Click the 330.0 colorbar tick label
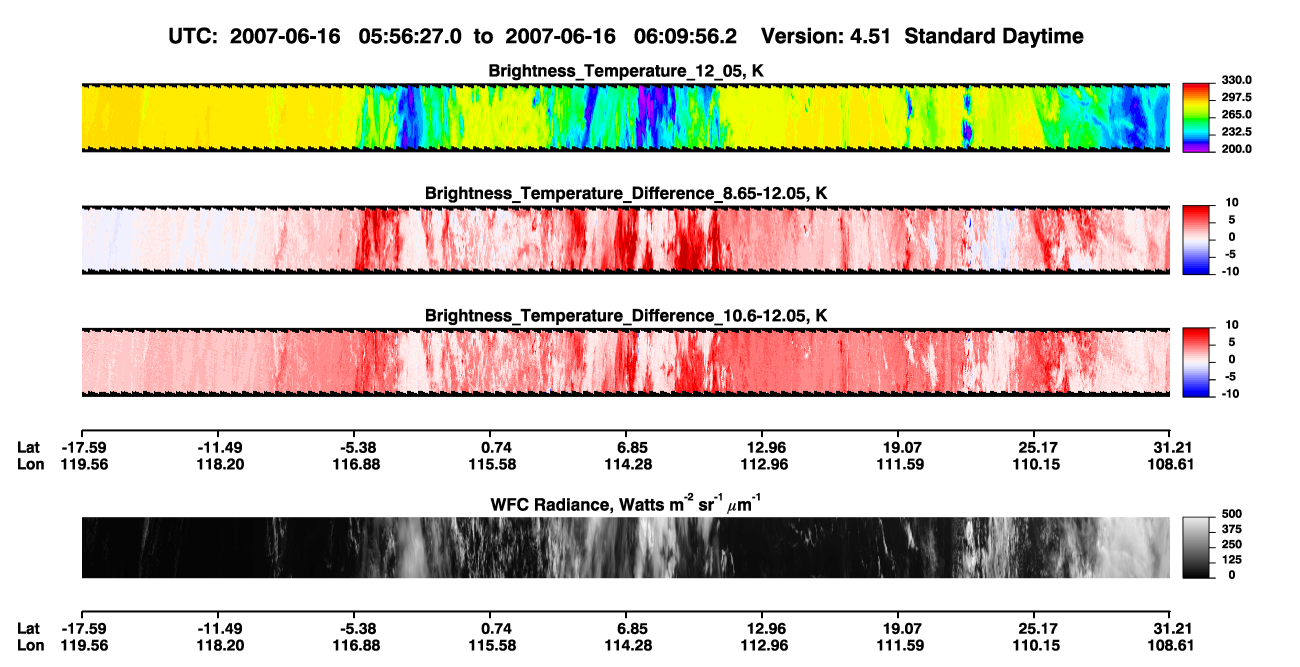 point(1237,80)
